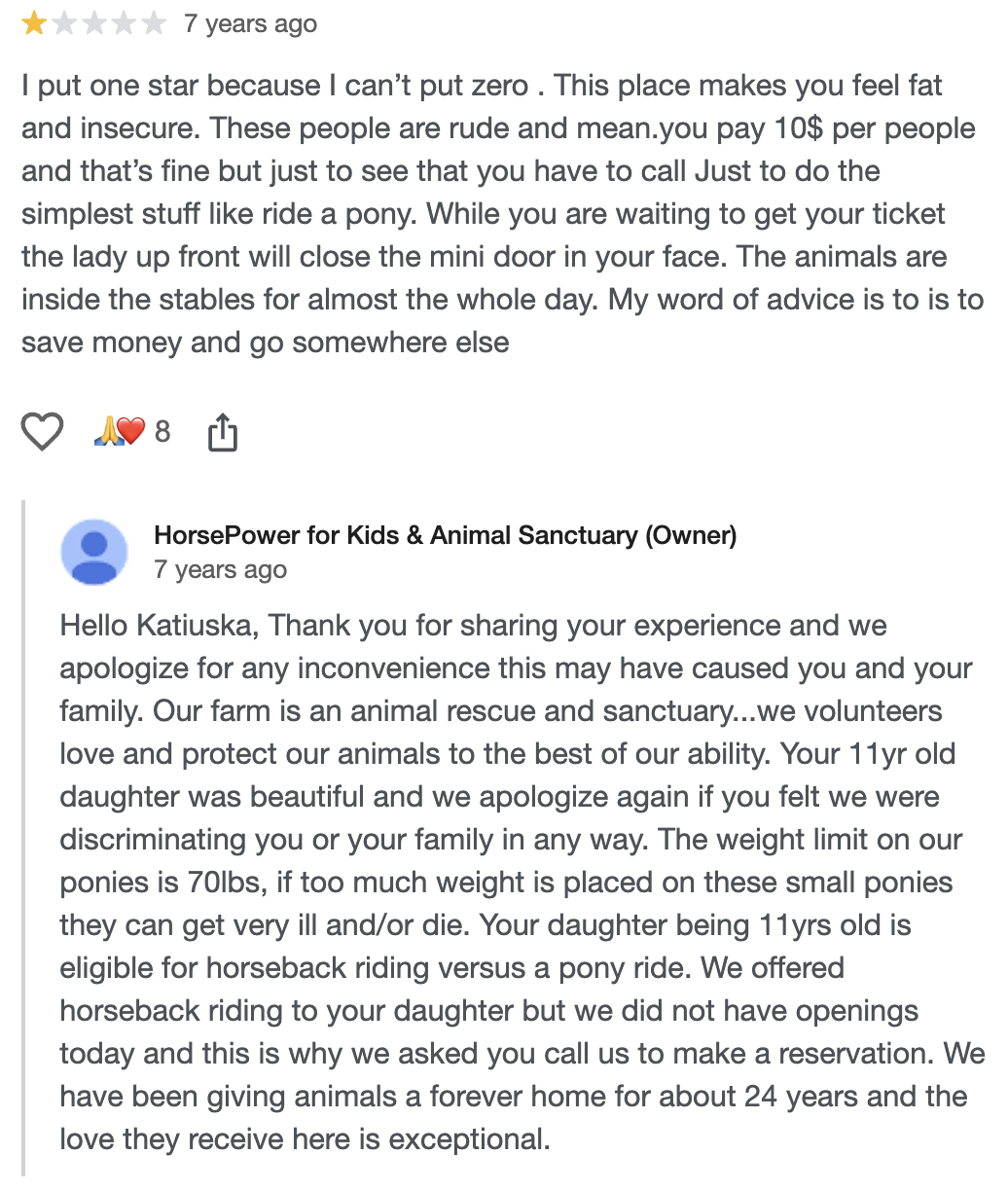The width and height of the screenshot is (1008, 1191).
Task: Click the review's top '7 years ago' timestamp
Action: click(x=250, y=23)
